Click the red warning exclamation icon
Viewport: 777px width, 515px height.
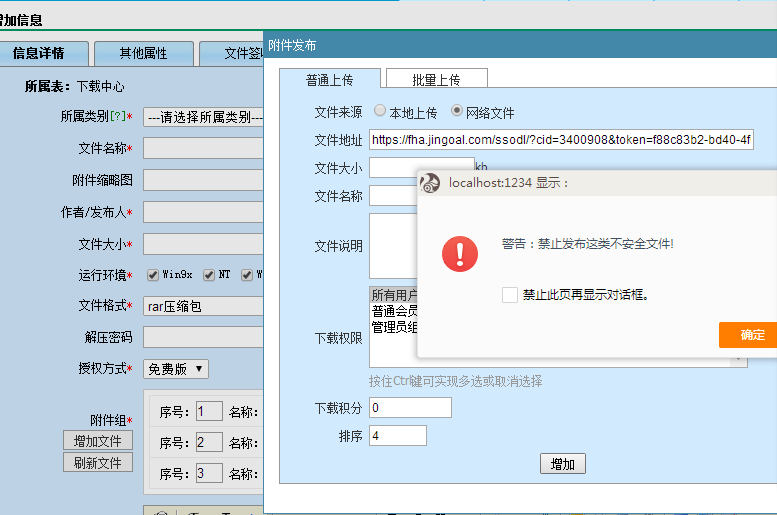460,253
